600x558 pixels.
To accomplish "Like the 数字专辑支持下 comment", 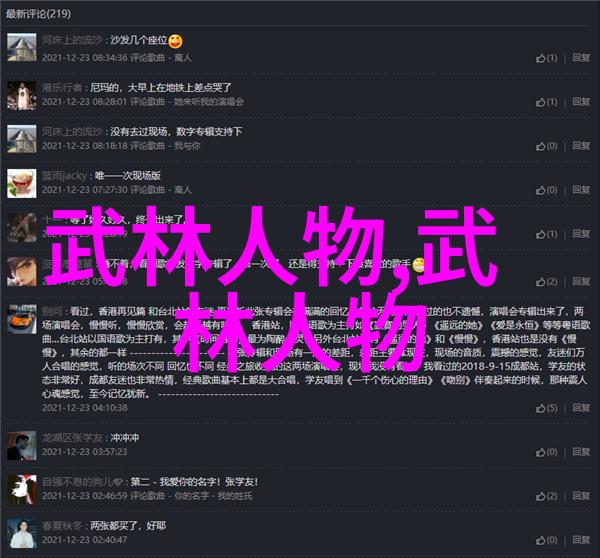I will click(x=546, y=146).
